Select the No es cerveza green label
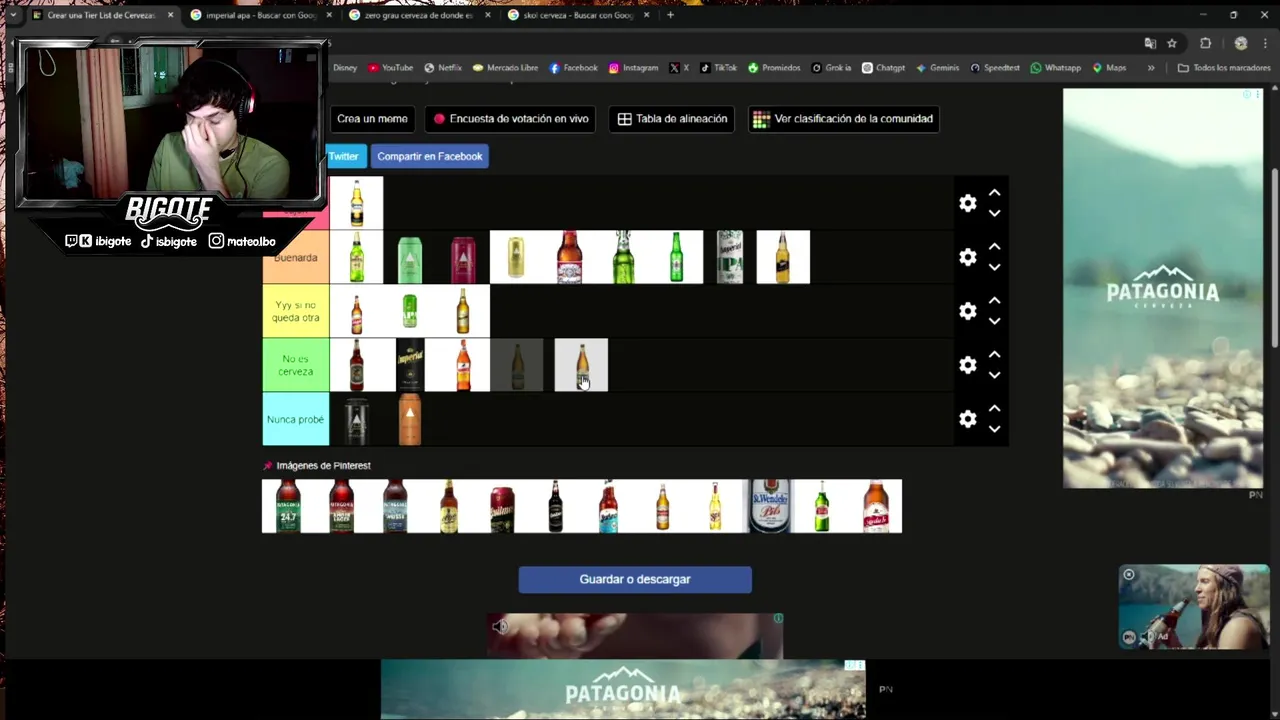The width and height of the screenshot is (1280, 720). coord(296,365)
